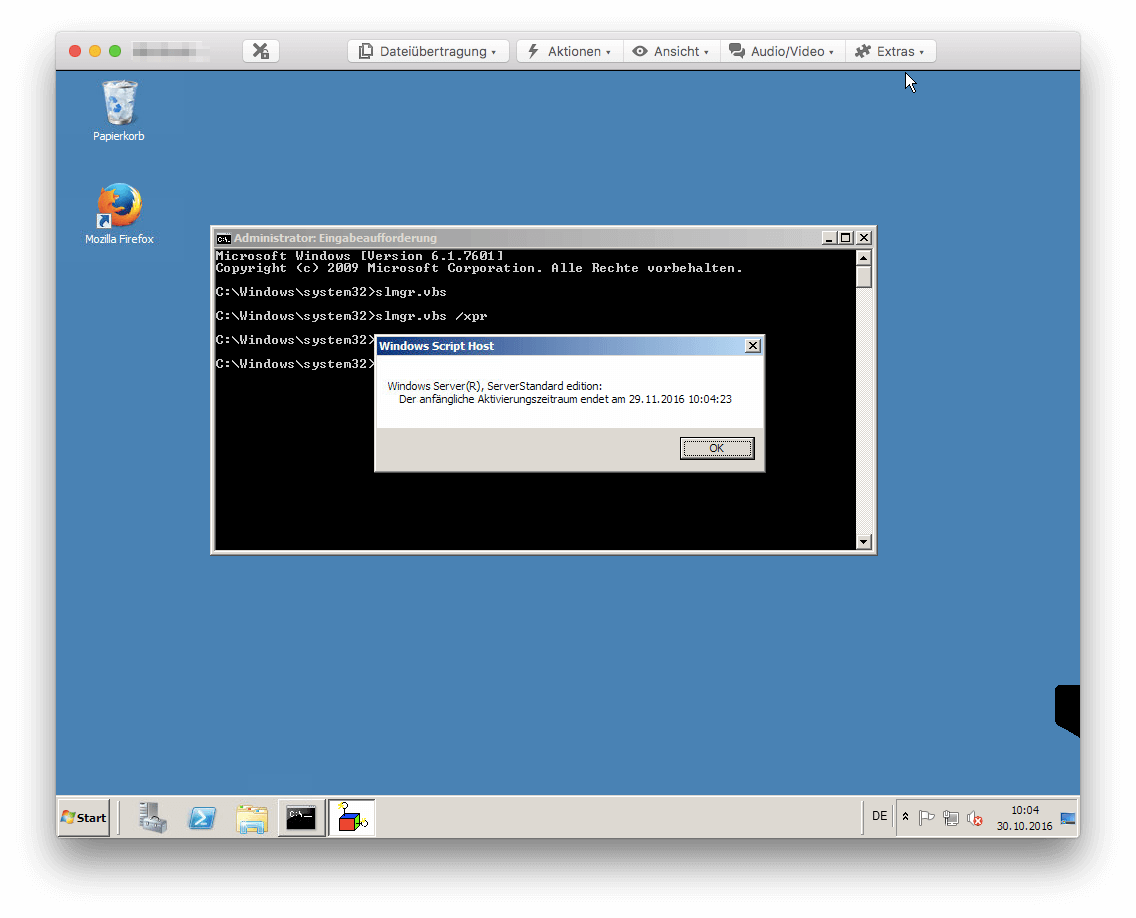Click the activation period end date message

click(565, 399)
